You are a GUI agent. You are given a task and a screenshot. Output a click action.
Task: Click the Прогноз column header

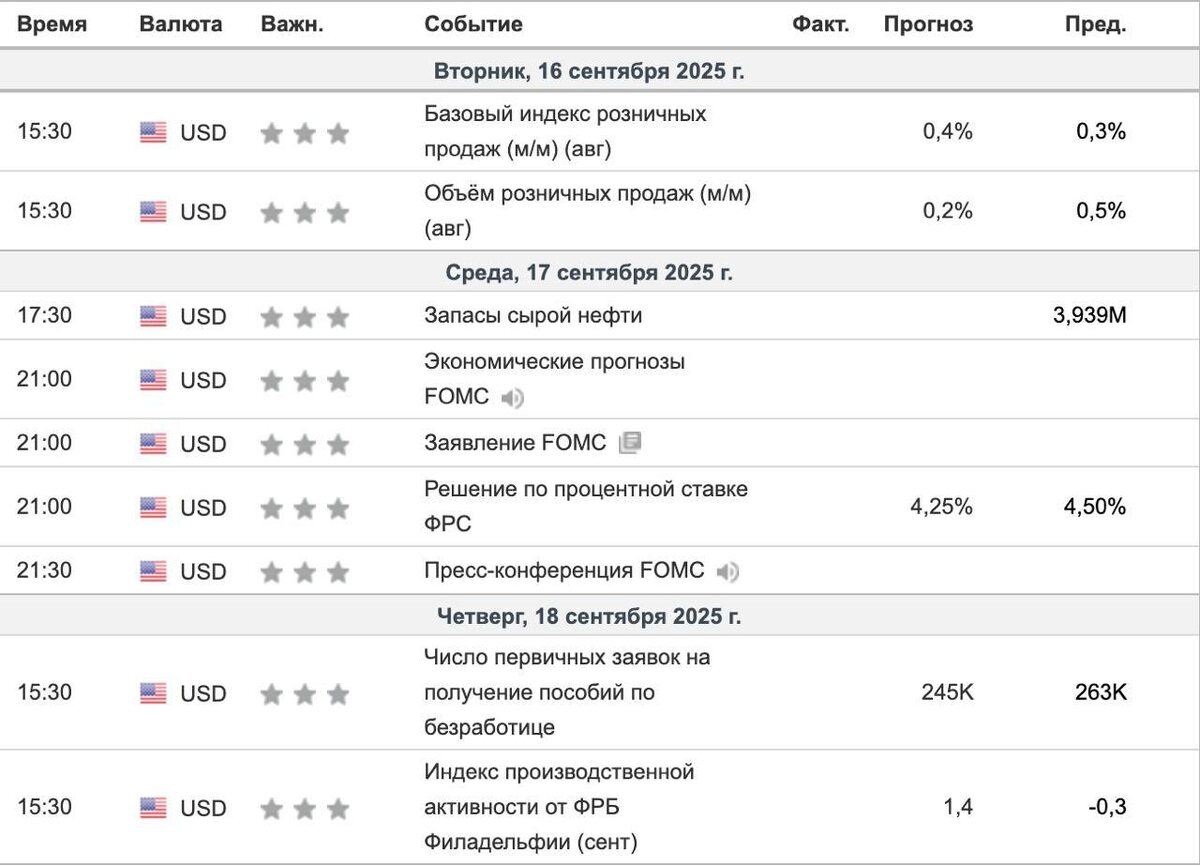pyautogui.click(x=928, y=25)
